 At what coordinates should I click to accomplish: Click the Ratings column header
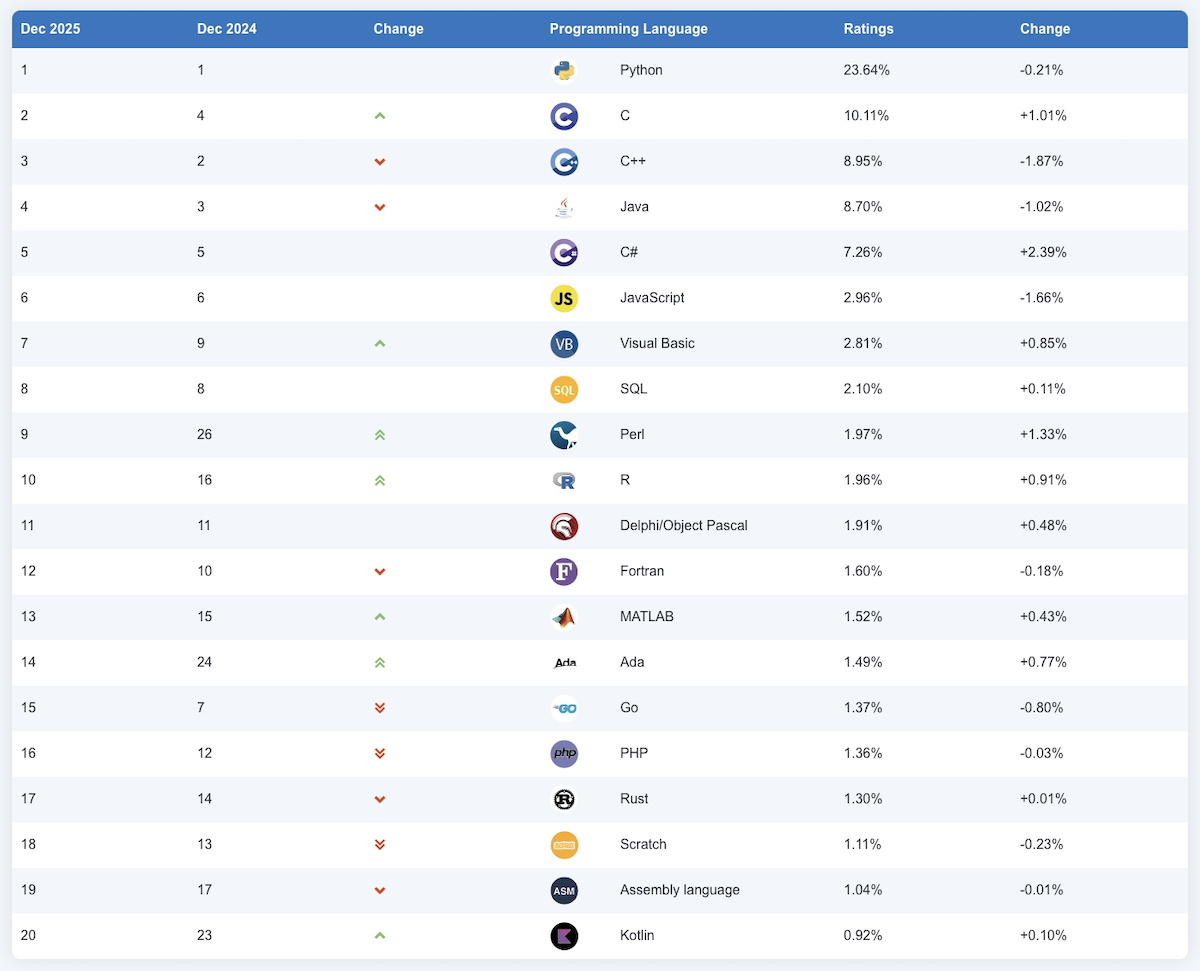tap(868, 29)
